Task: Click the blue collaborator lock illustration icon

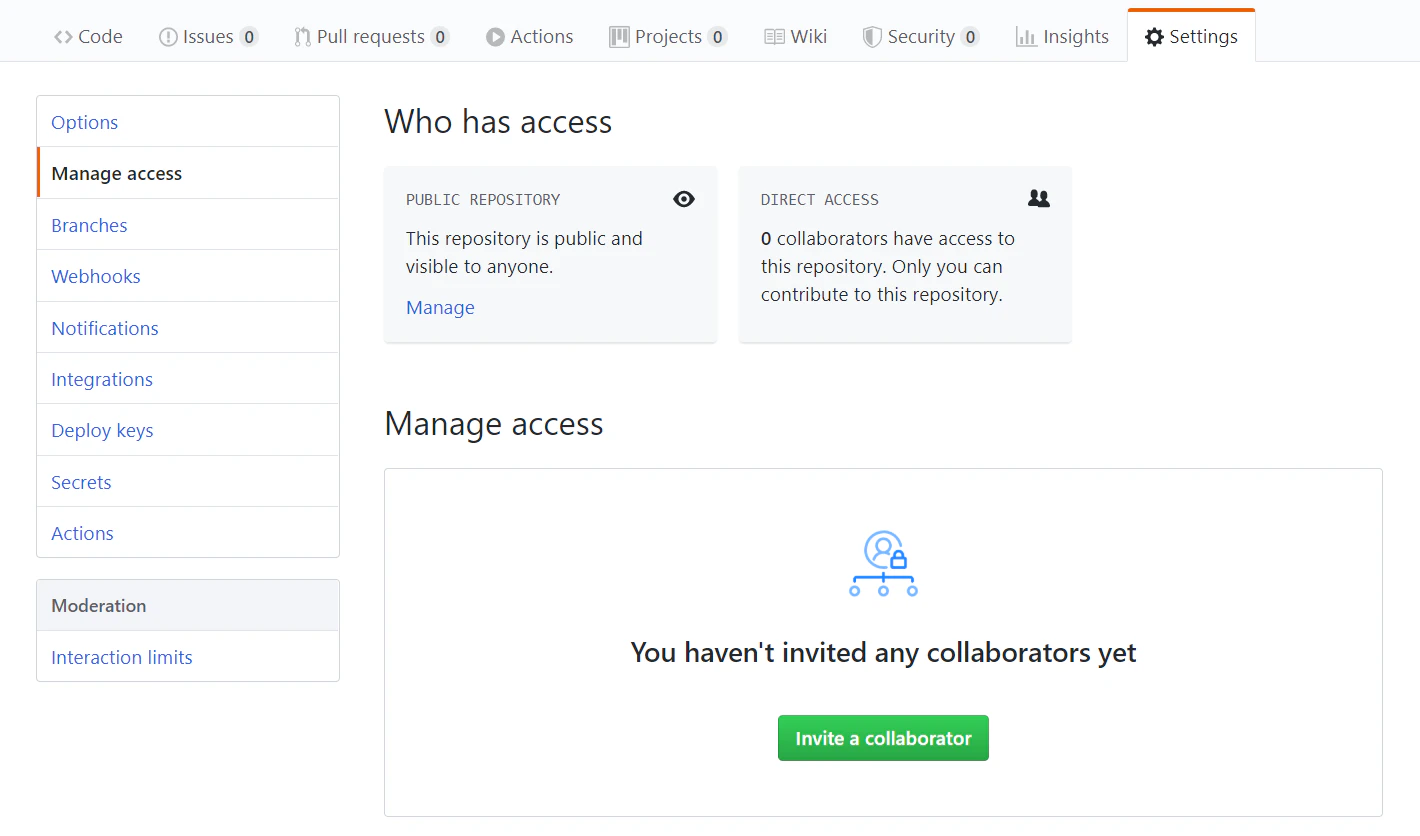Action: [883, 564]
